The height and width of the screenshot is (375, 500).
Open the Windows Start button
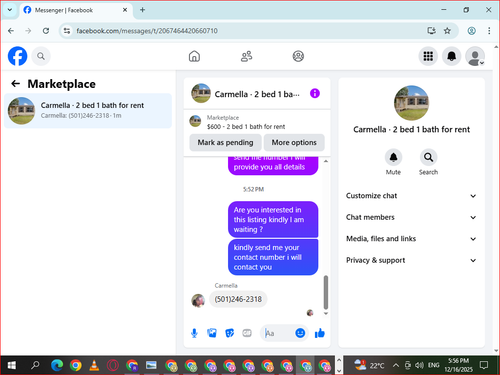coord(12,366)
